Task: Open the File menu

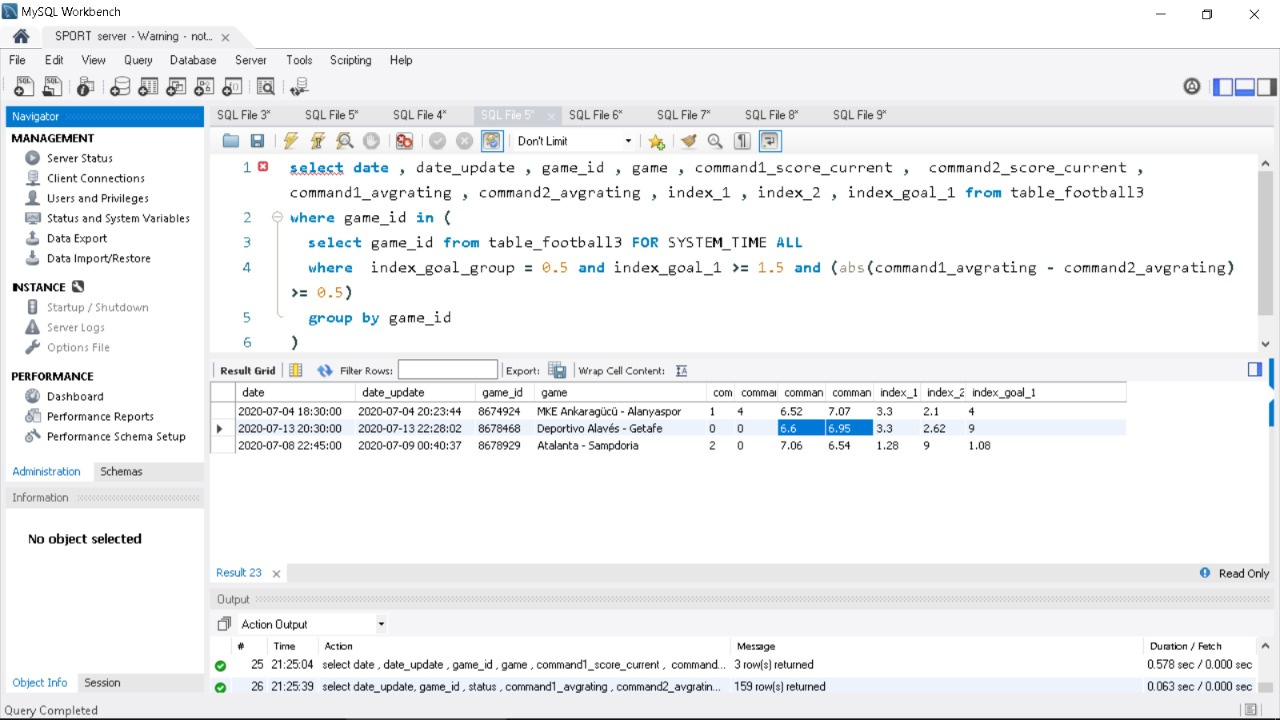Action: [17, 60]
